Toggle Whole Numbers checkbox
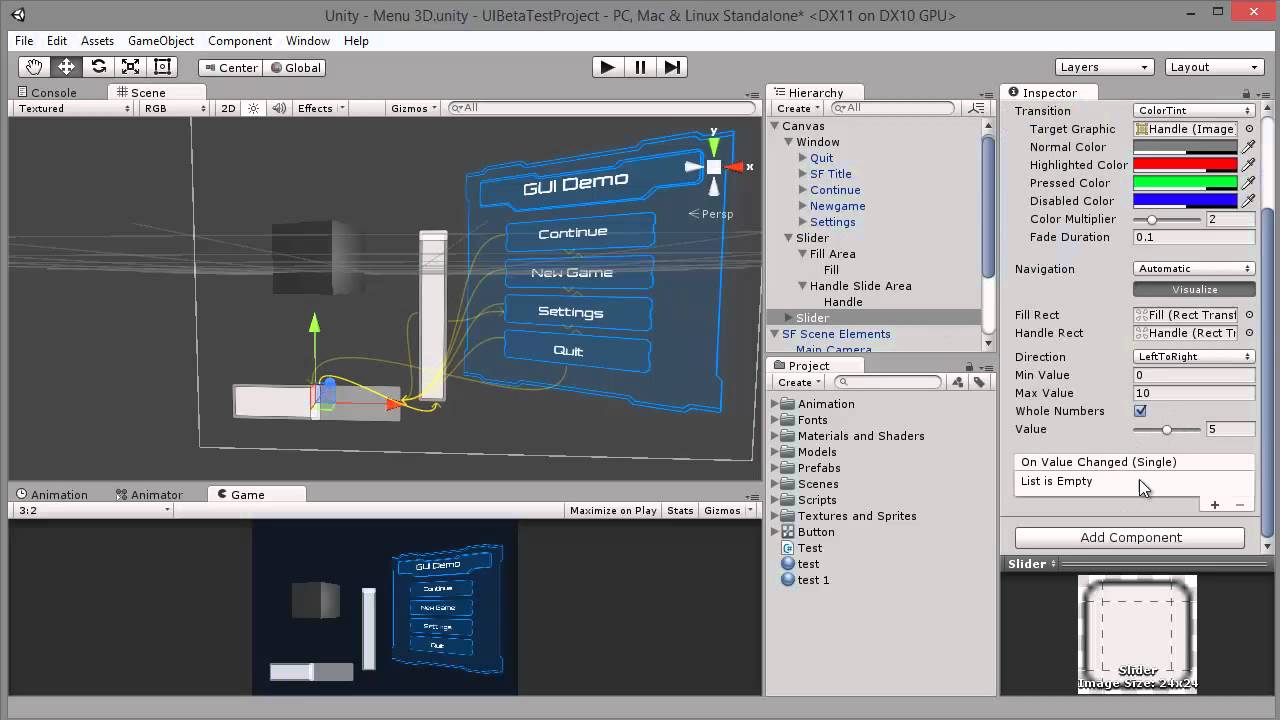The height and width of the screenshot is (720, 1280). [x=1140, y=411]
